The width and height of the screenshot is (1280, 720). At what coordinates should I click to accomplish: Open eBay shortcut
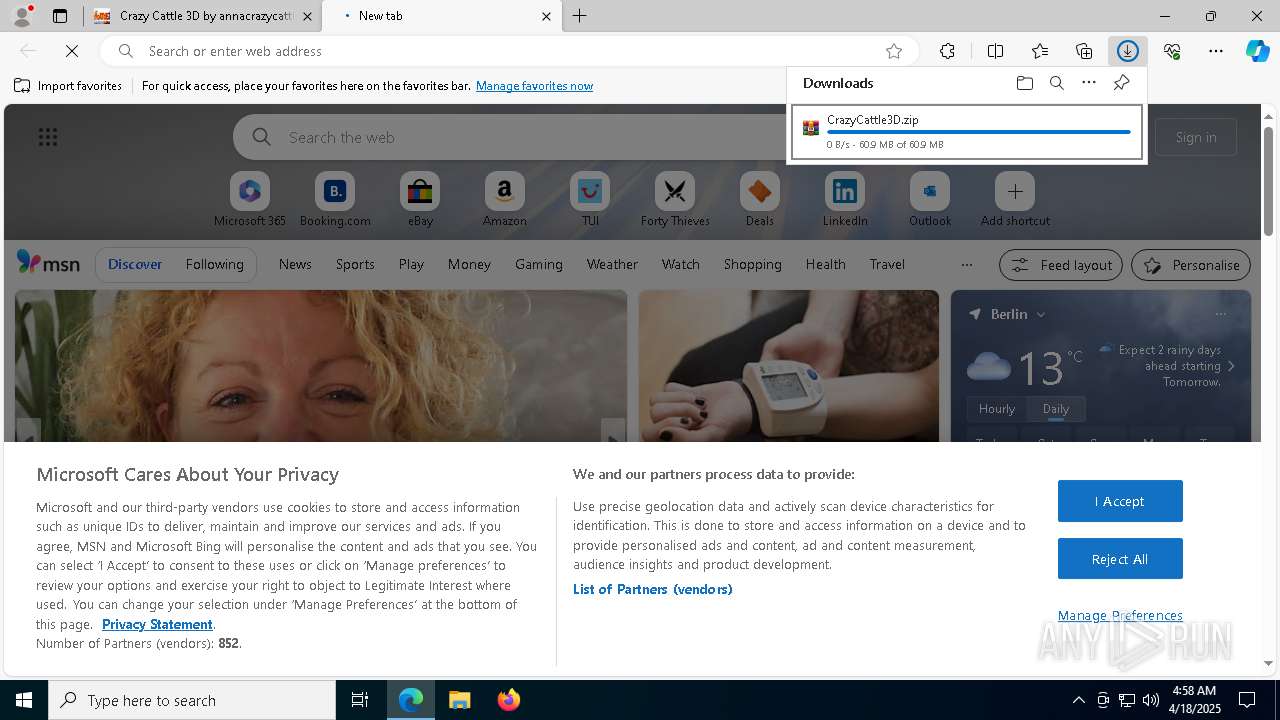420,200
